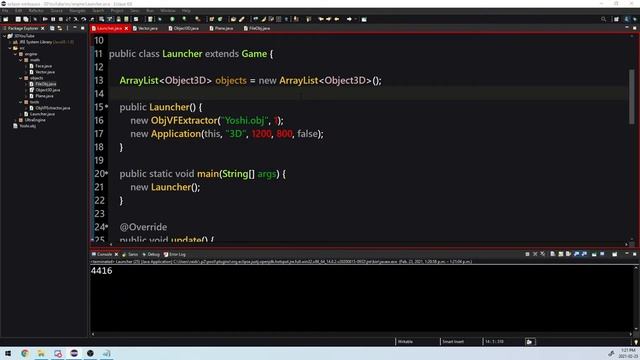Click the Terminate icon in Console toolbar
The width and height of the screenshot is (640, 360).
coord(527,254)
